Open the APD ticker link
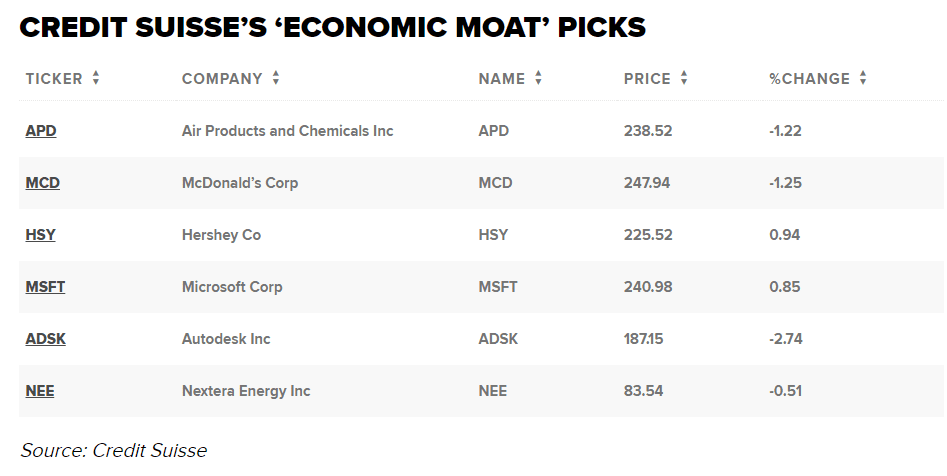The image size is (947, 476). 41,131
